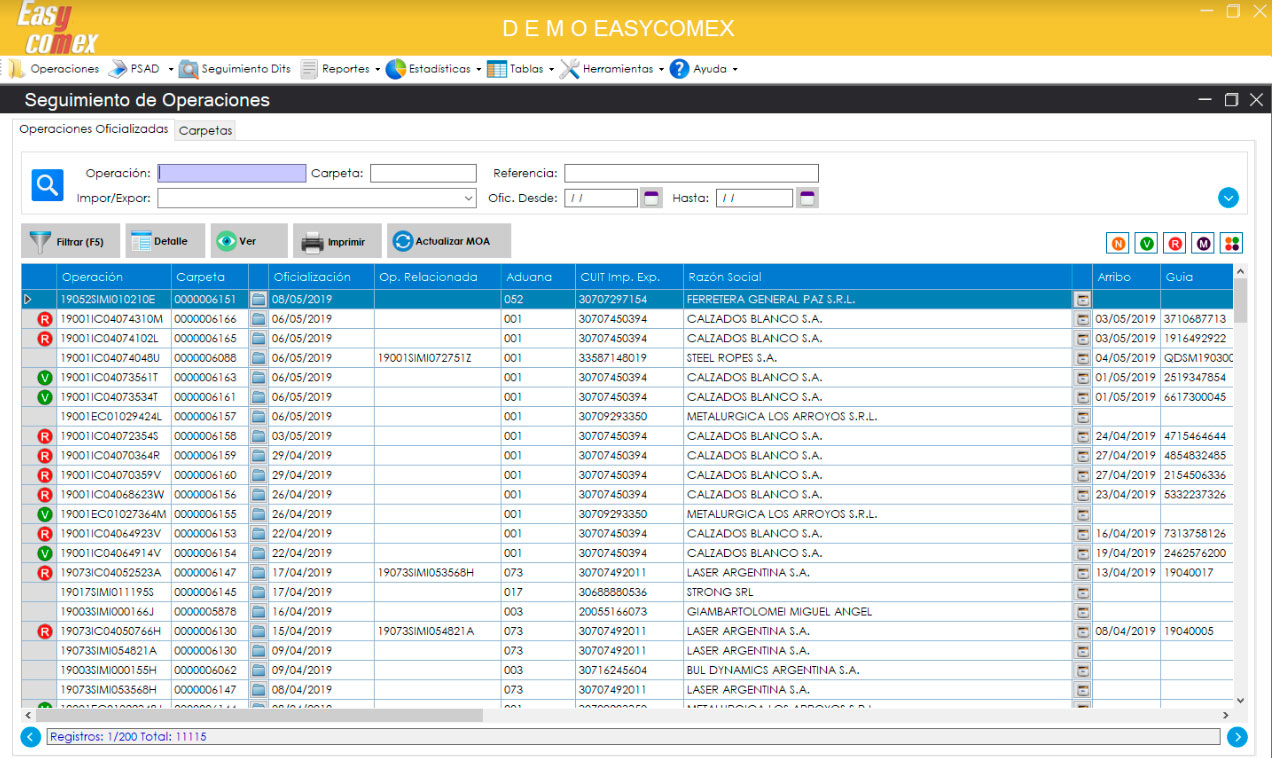1272x758 pixels.
Task: Click green V status icon for 19001EC01027364M
Action: pyautogui.click(x=44, y=514)
